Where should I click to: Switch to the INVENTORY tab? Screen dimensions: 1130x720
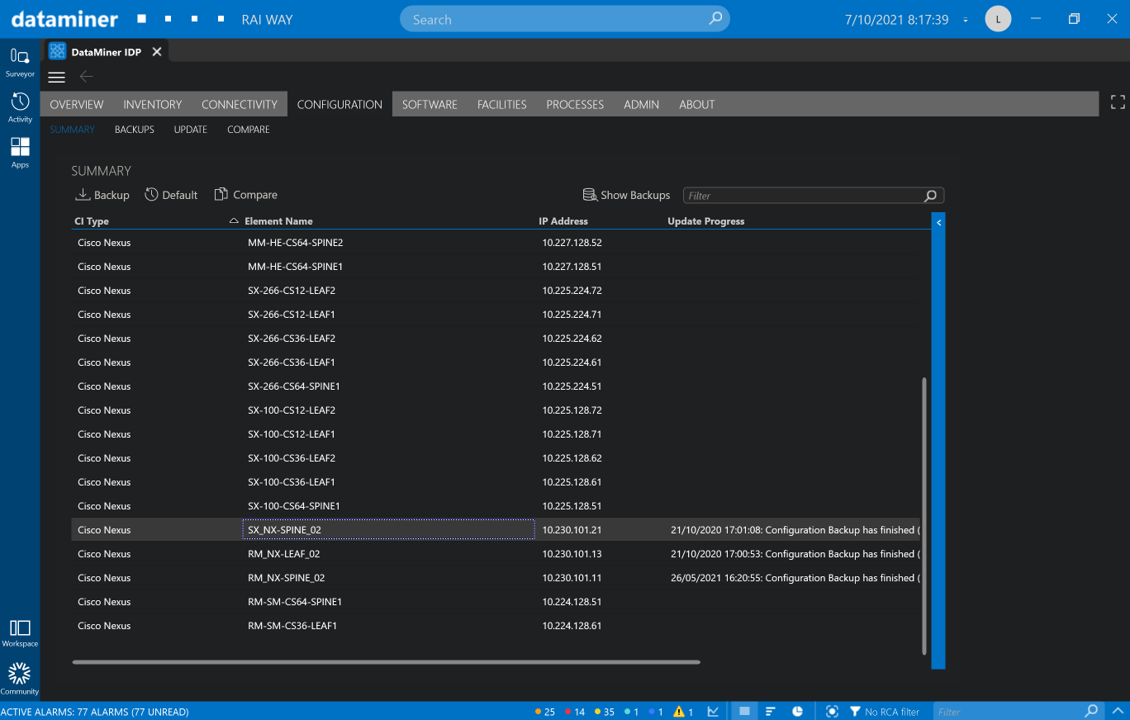pyautogui.click(x=152, y=105)
